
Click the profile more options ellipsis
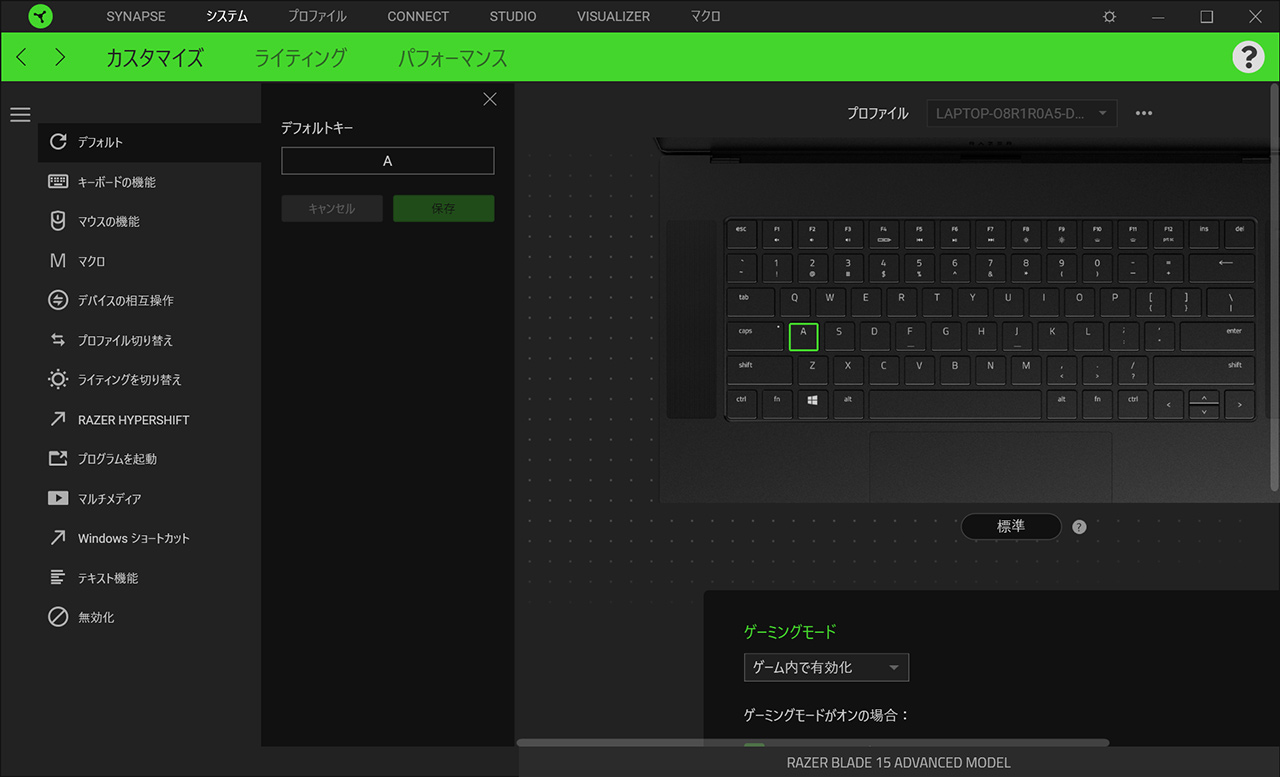tap(1144, 113)
